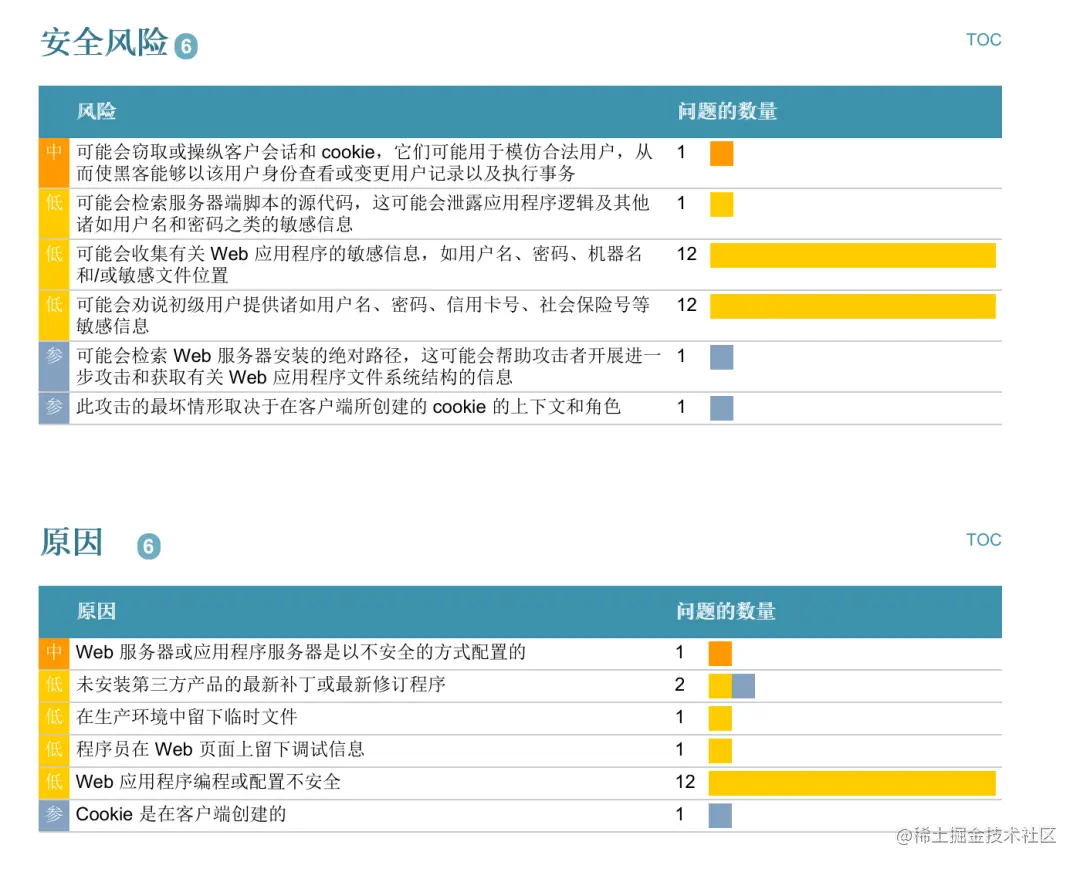Screen dimensions: 1080x869
Task: Click the long yellow bar for 劝说初级用户 risk
Action: [853, 306]
